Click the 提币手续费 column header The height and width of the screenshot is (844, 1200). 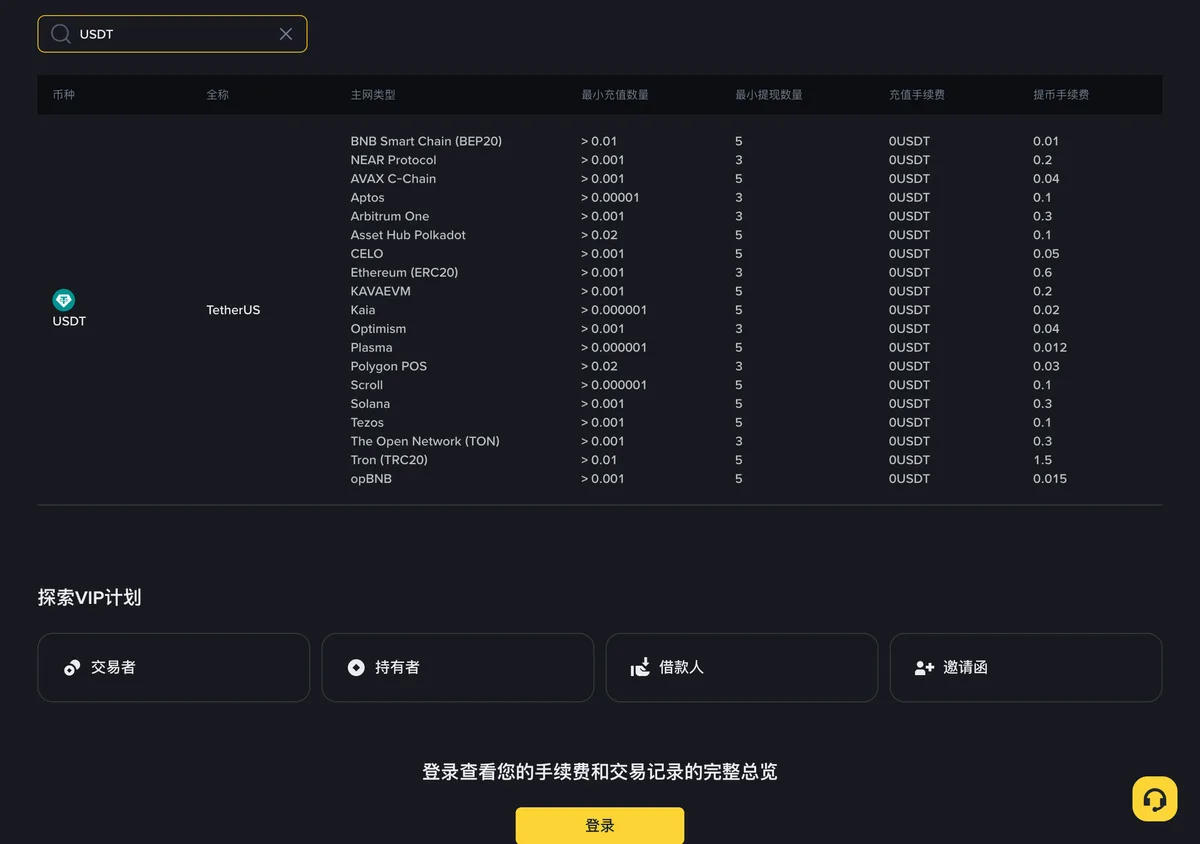tap(1061, 95)
